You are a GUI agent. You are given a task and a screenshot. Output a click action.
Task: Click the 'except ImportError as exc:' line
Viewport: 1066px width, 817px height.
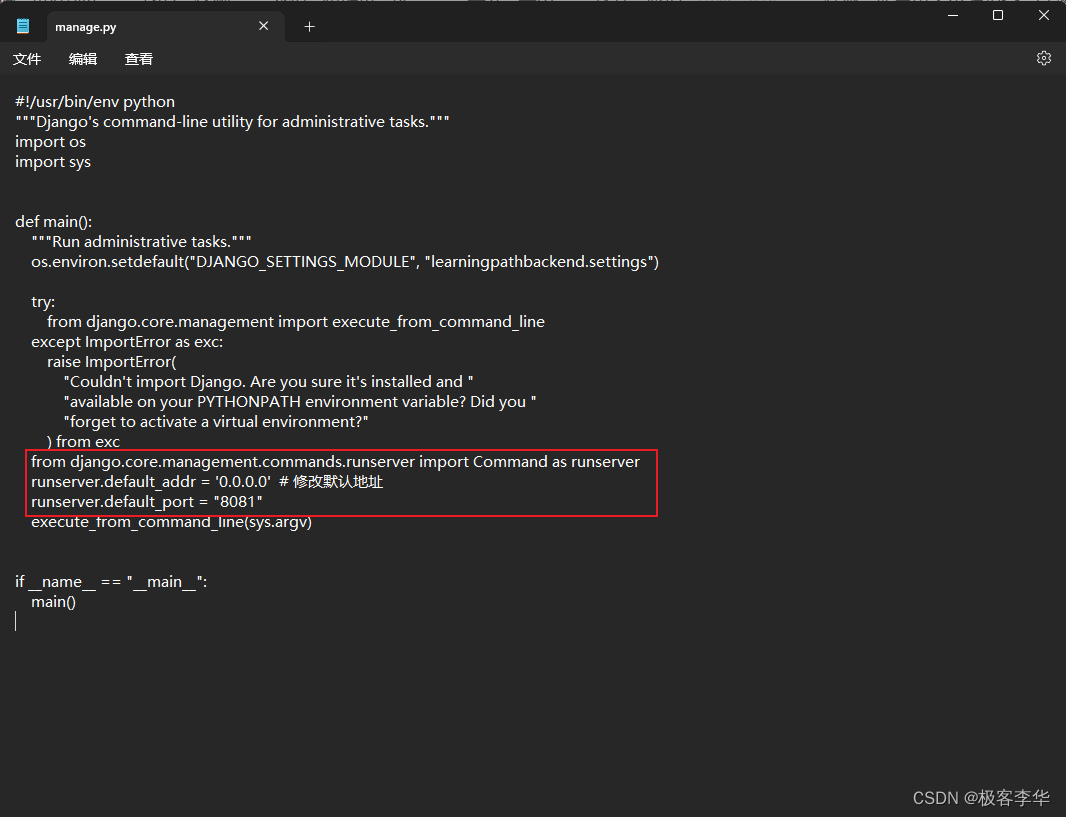[127, 342]
